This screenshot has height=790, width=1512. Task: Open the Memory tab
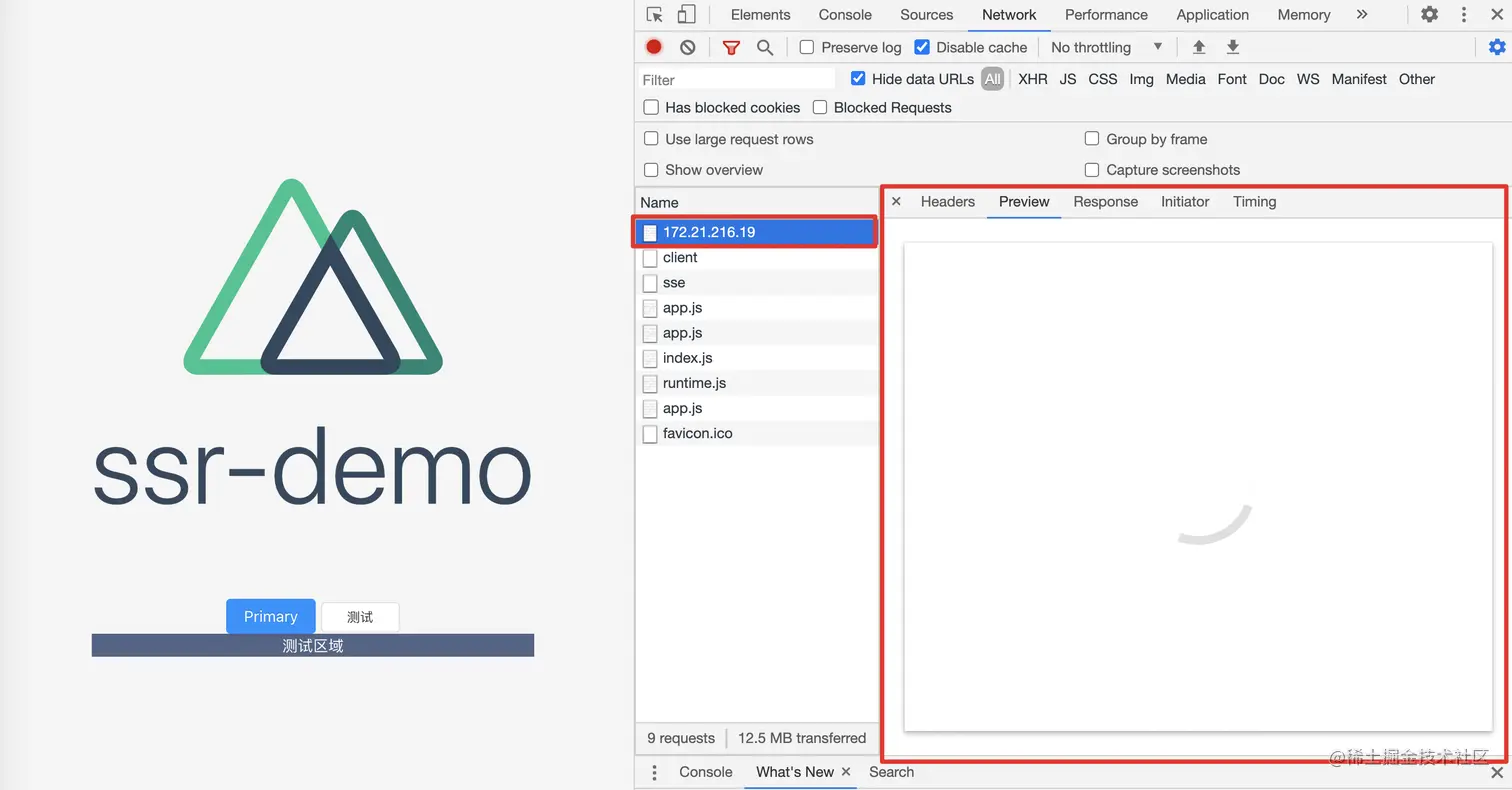1304,15
